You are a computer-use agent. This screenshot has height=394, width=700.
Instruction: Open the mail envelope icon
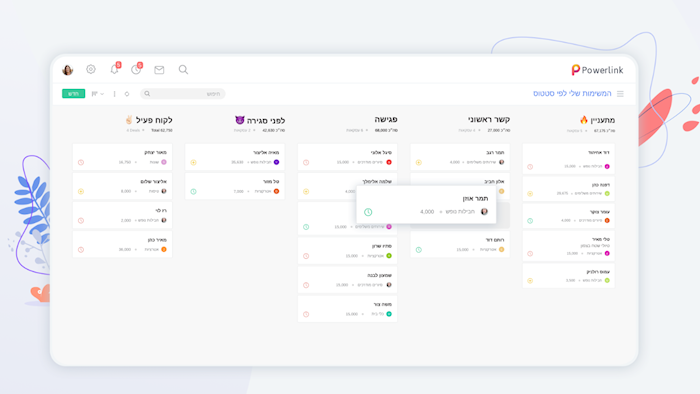(x=159, y=70)
